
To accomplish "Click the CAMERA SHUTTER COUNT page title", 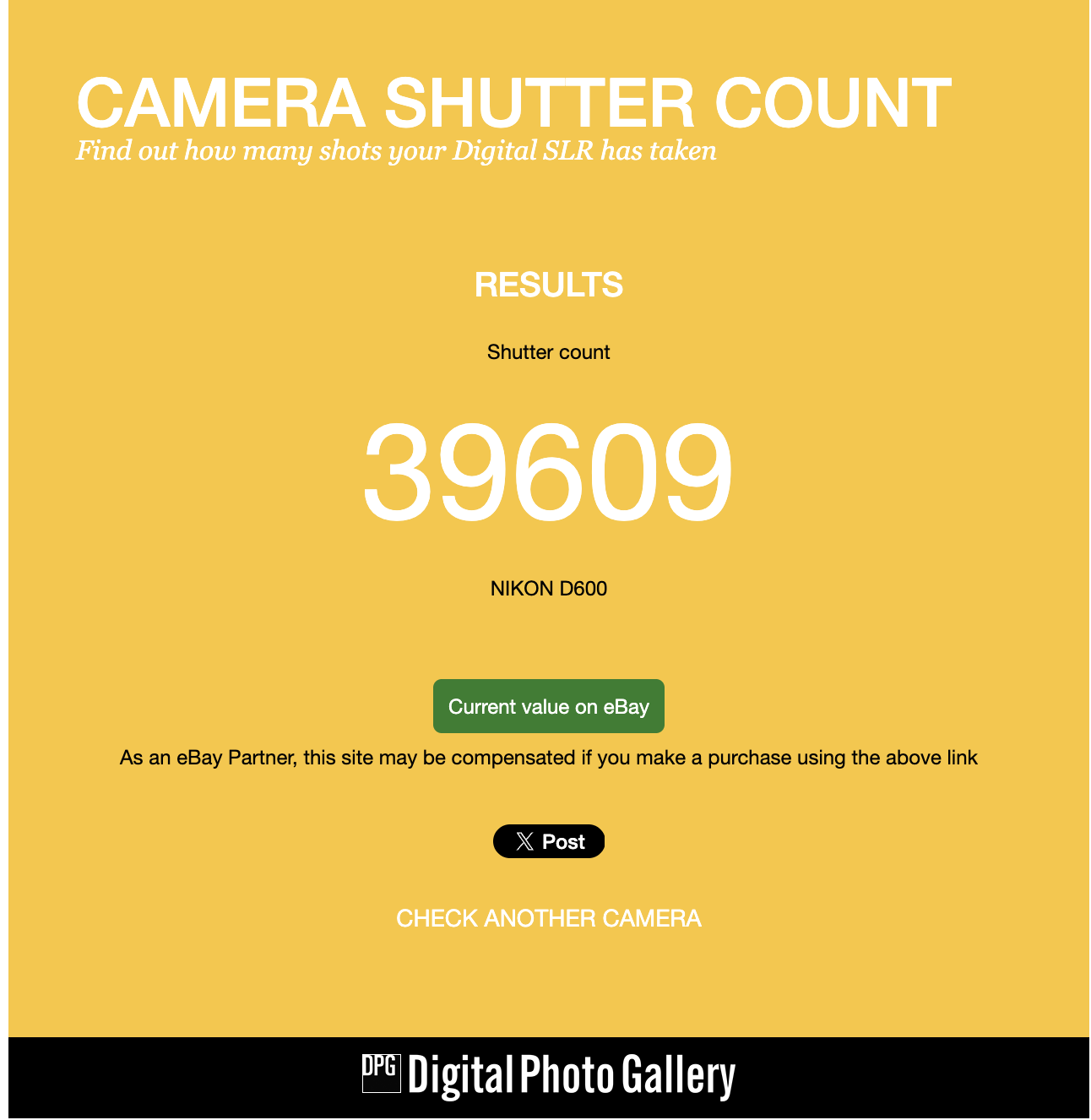I will [513, 104].
